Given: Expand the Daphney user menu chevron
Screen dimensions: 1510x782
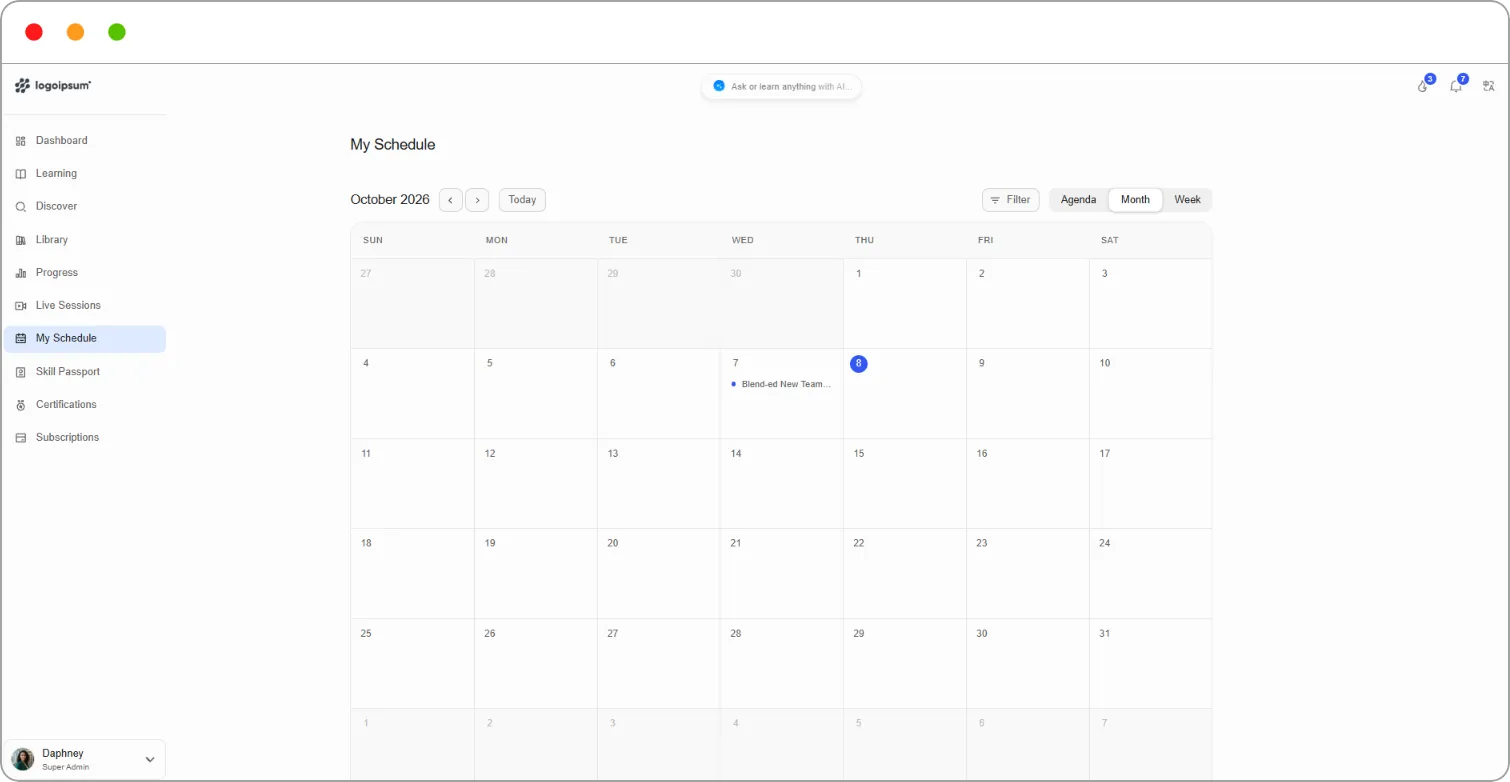Looking at the screenshot, I should [150, 760].
